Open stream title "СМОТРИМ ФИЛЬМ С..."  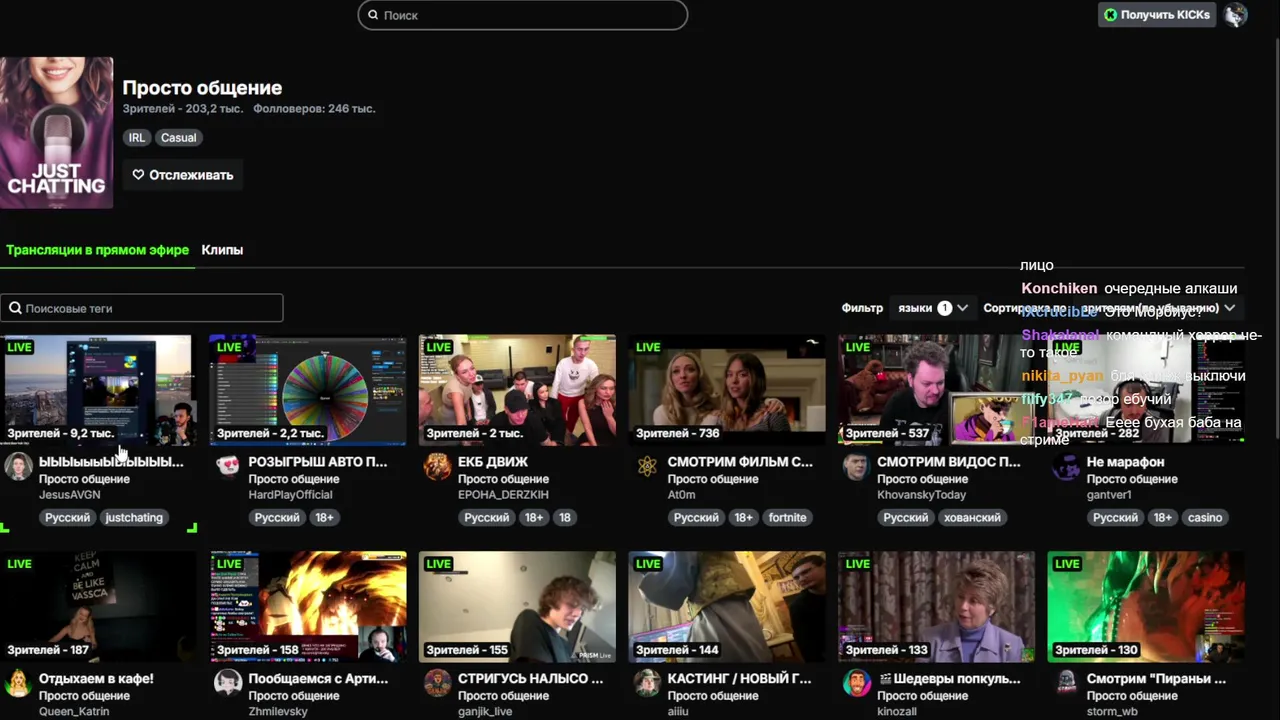point(740,462)
